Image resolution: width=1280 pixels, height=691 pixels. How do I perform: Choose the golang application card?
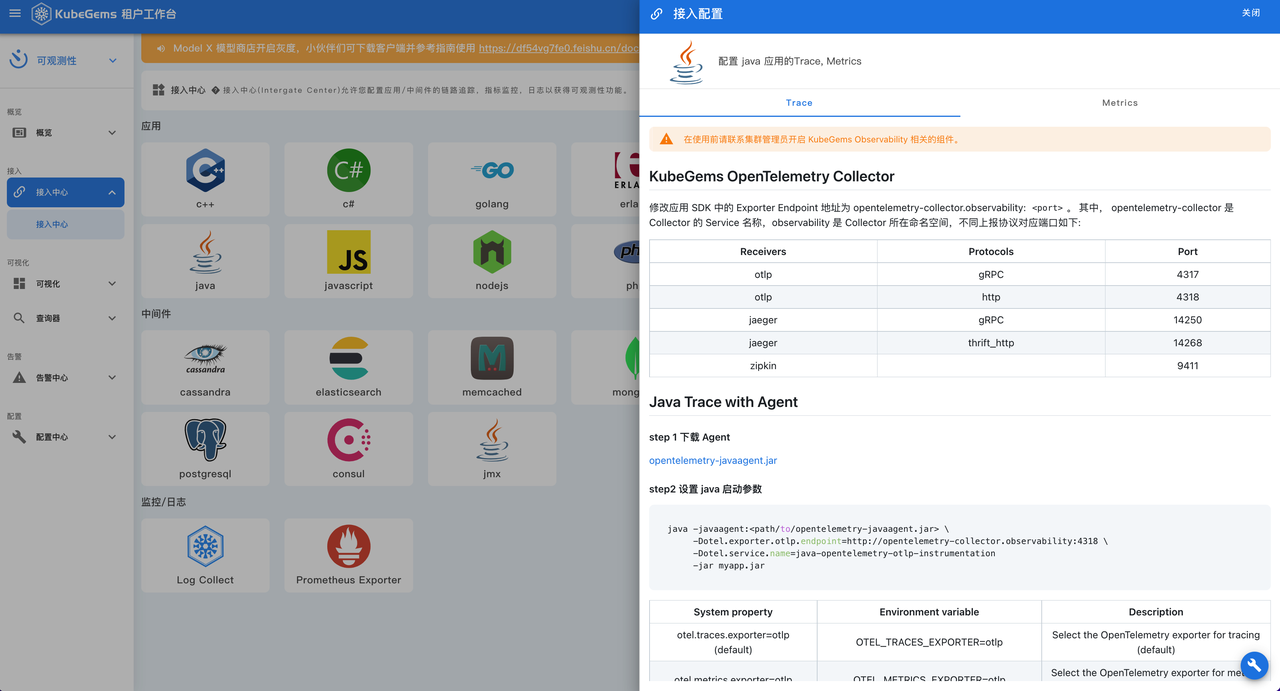[x=492, y=179]
